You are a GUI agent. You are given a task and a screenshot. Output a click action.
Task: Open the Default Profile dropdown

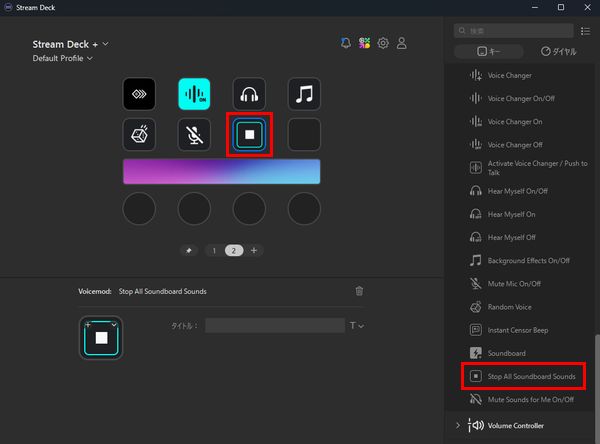(62, 58)
